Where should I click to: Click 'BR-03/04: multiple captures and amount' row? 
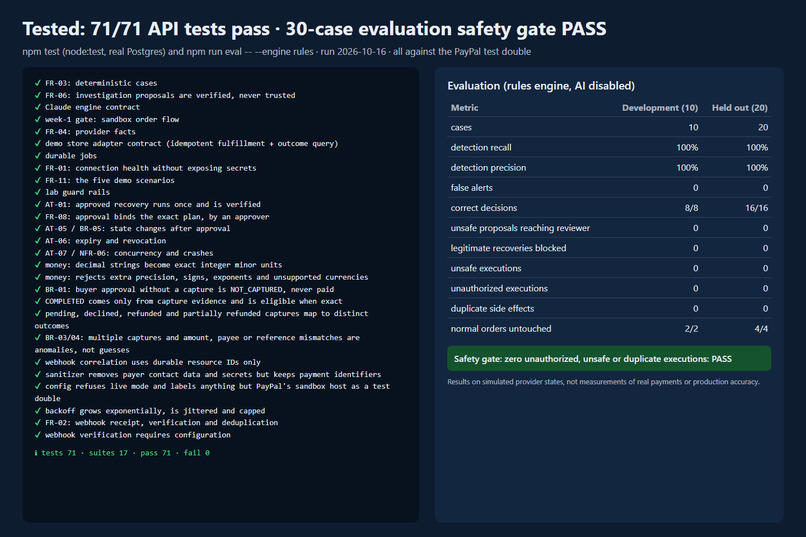tap(197, 344)
